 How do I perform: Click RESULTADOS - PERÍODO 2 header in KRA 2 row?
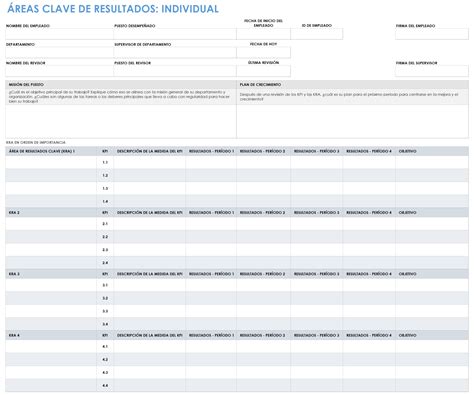pyautogui.click(x=262, y=212)
